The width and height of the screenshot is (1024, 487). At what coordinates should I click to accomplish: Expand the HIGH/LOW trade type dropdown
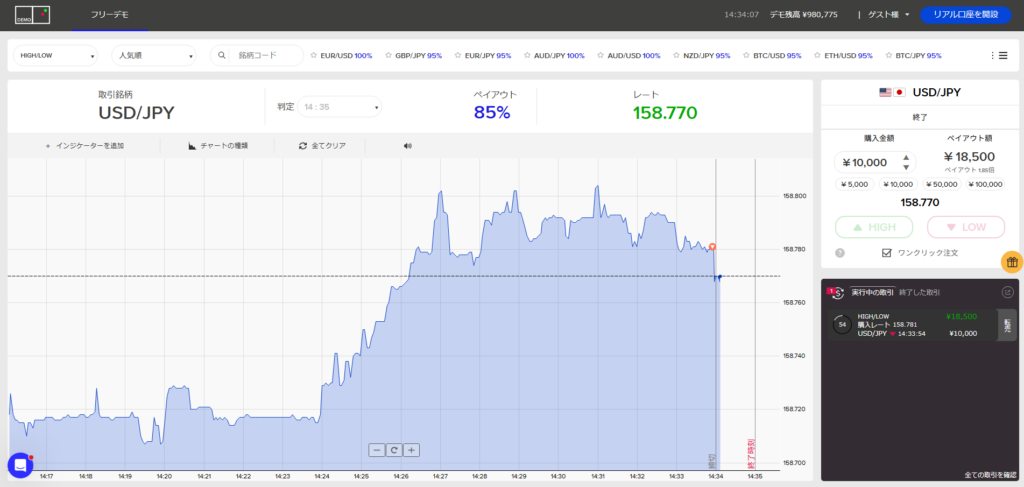click(x=57, y=56)
